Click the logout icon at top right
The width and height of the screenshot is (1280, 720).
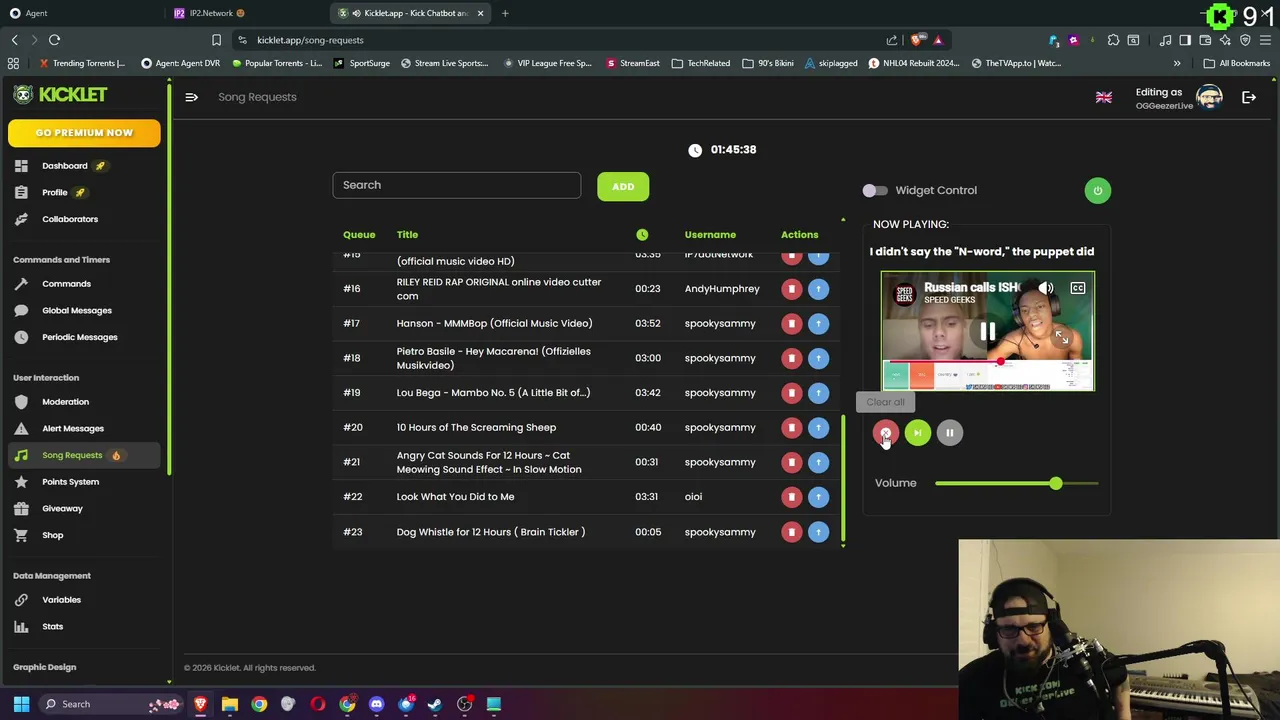1249,97
